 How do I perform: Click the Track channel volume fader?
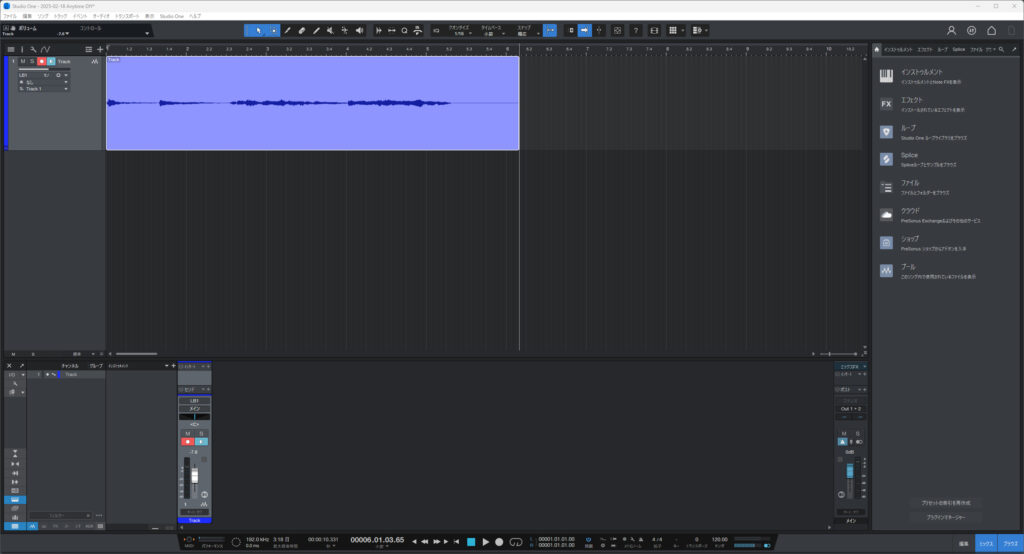click(195, 476)
